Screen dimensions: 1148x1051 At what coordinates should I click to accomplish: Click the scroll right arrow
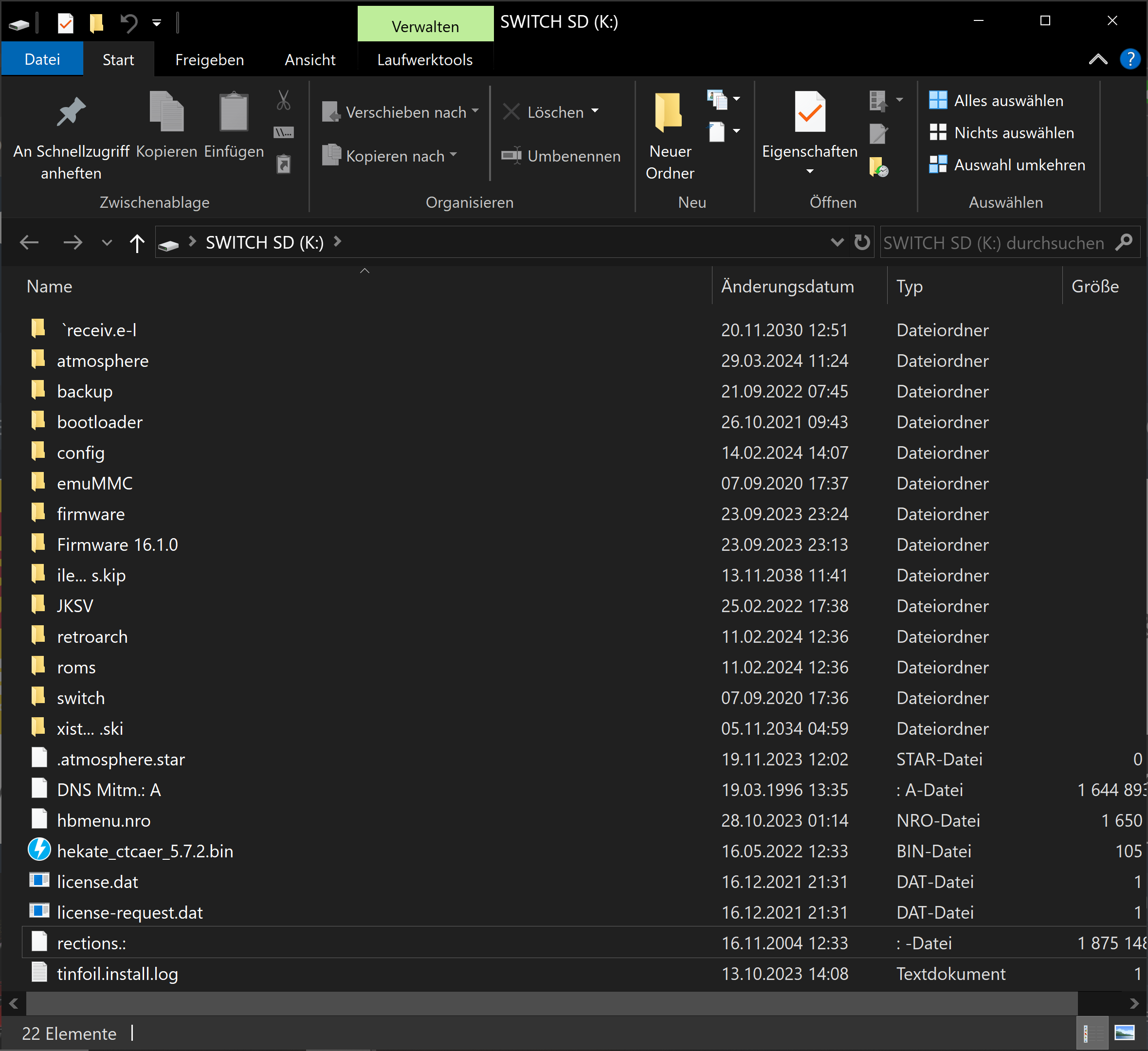point(1133,1003)
